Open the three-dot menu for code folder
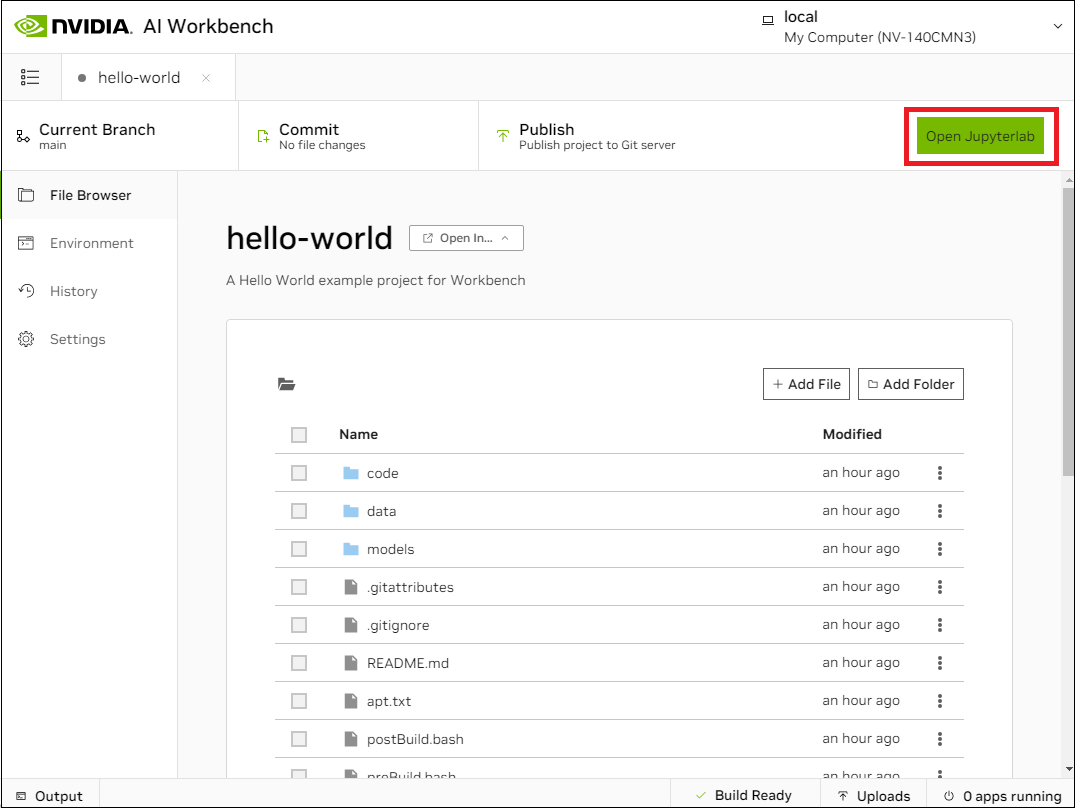 [940, 473]
